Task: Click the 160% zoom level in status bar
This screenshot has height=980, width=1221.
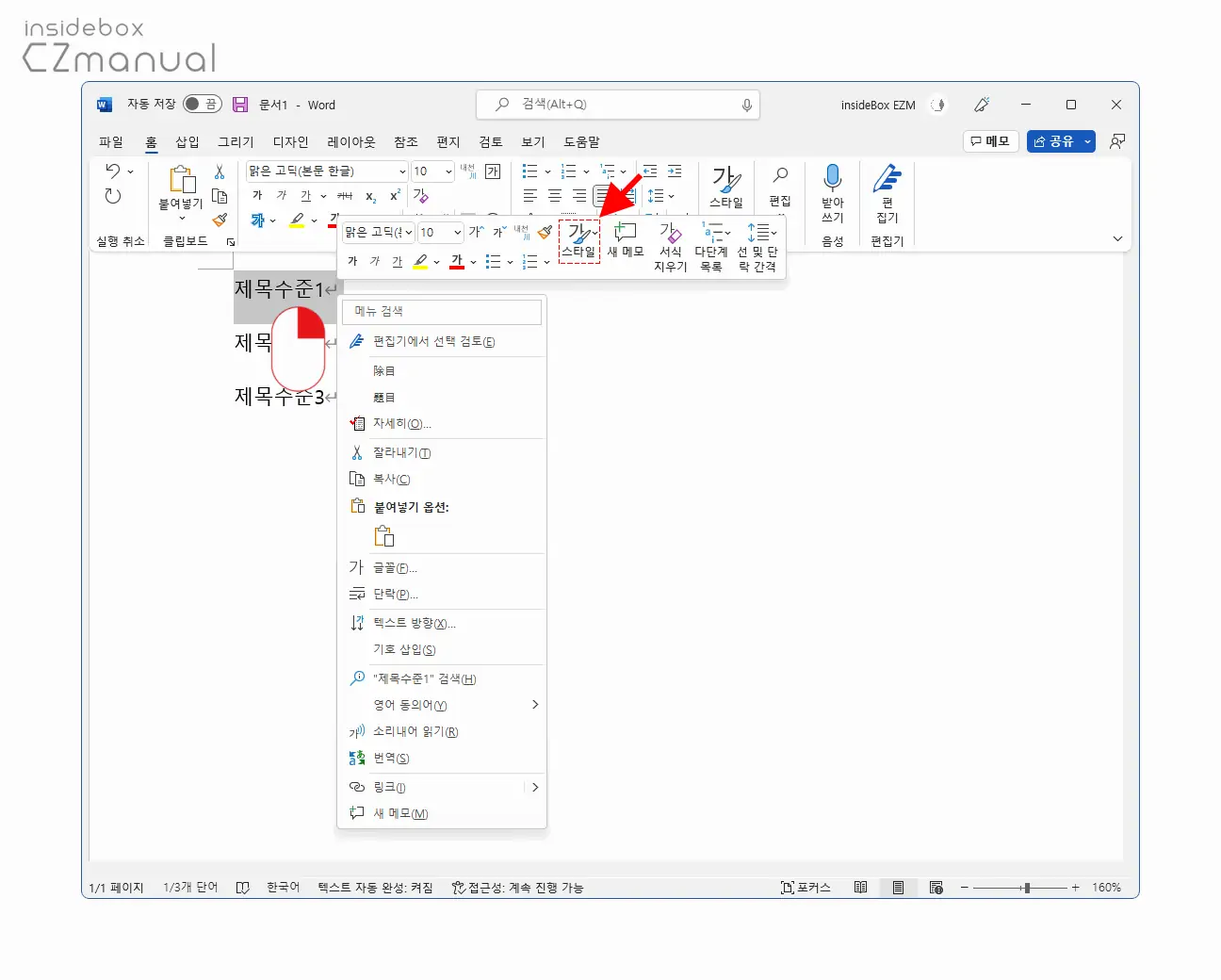Action: (1106, 888)
